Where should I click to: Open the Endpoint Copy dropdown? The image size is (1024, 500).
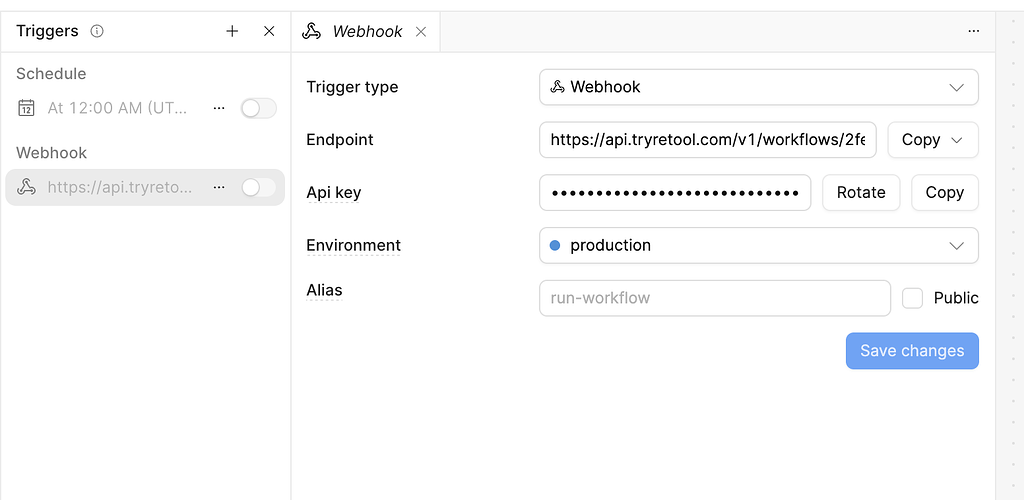(x=933, y=140)
